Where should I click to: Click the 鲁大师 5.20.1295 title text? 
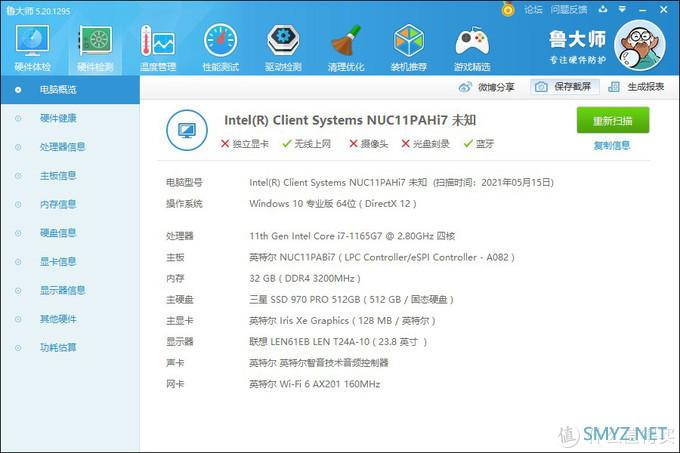coord(38,10)
